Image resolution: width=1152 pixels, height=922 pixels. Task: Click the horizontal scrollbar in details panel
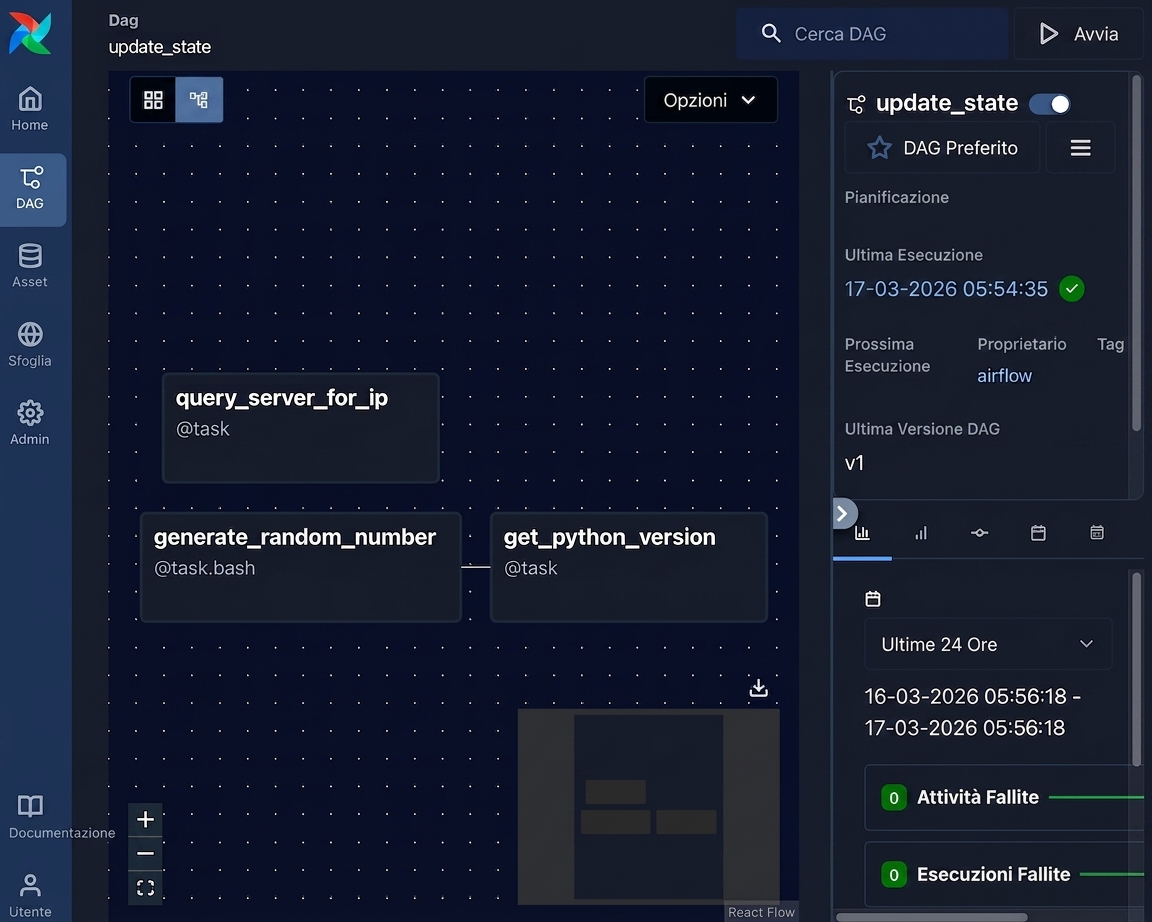(x=932, y=917)
